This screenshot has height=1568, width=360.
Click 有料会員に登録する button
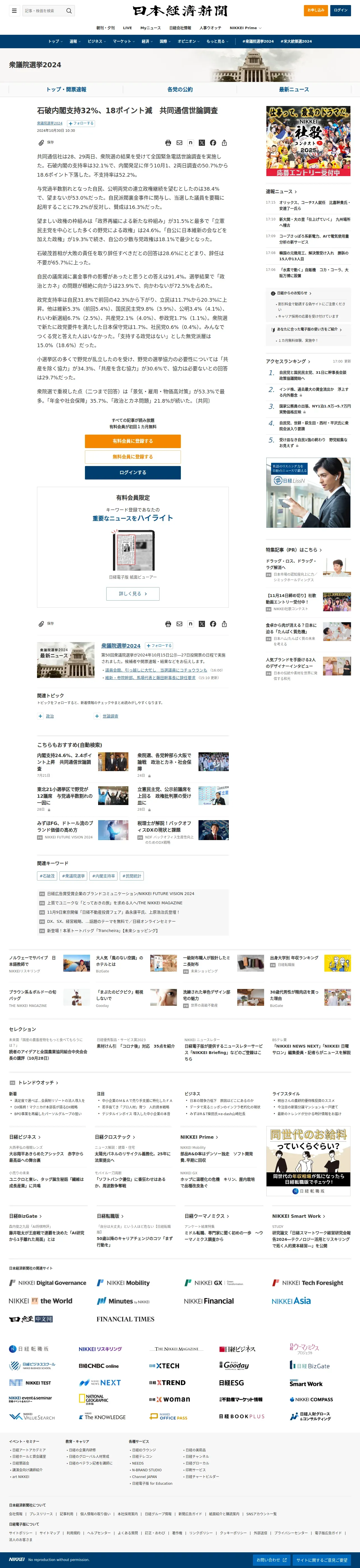tap(133, 441)
